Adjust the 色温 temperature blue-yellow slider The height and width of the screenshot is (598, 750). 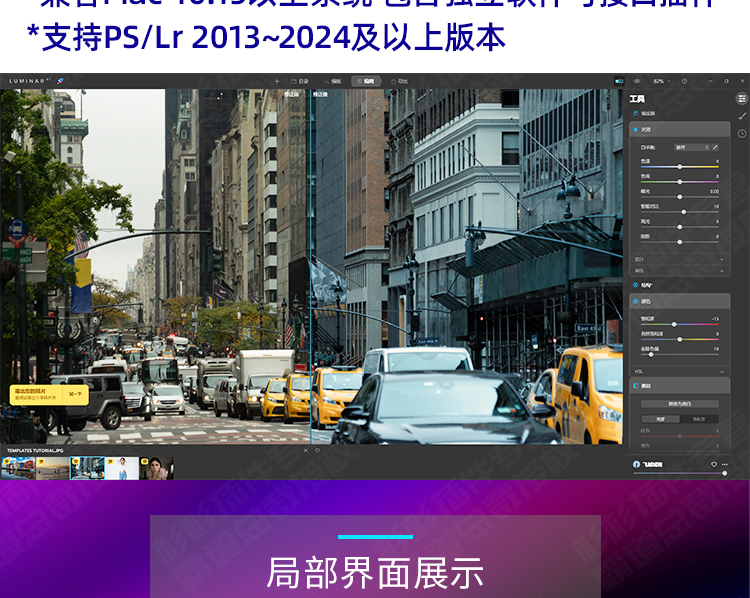point(680,166)
